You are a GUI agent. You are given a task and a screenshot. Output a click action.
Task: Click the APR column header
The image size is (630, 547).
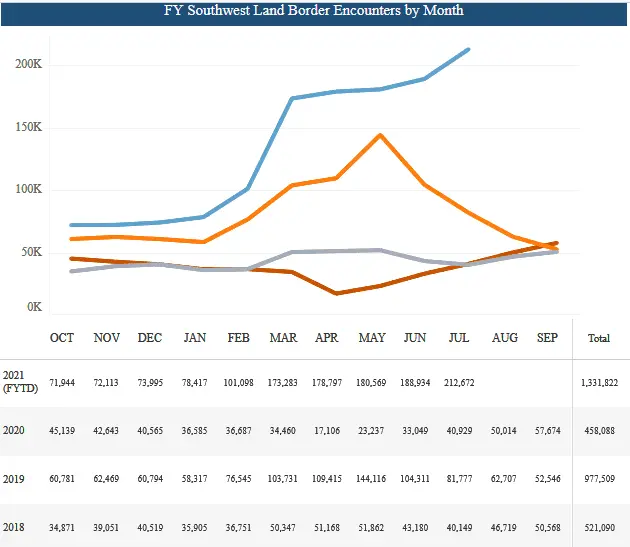pos(327,338)
